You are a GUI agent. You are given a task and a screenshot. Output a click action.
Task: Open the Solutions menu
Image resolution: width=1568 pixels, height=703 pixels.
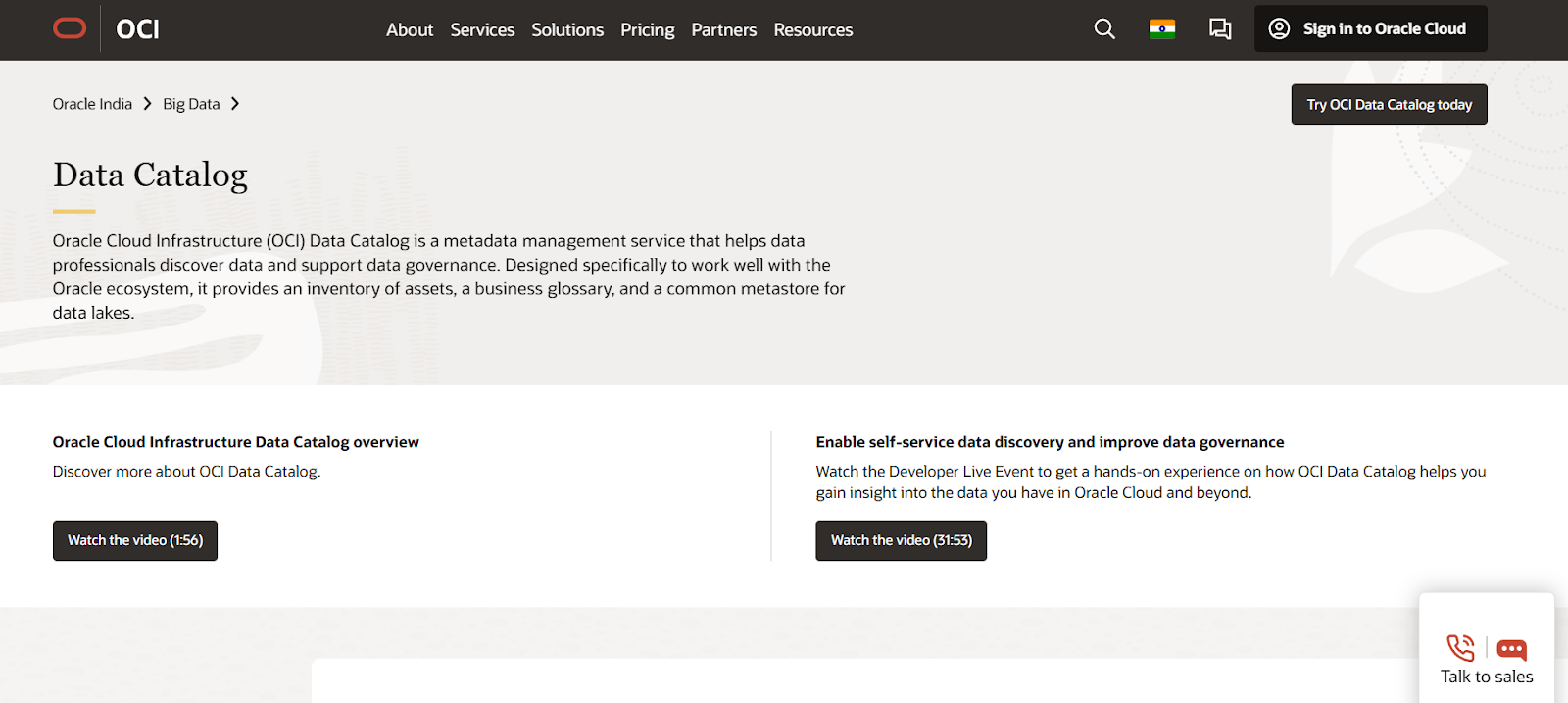[x=567, y=30]
